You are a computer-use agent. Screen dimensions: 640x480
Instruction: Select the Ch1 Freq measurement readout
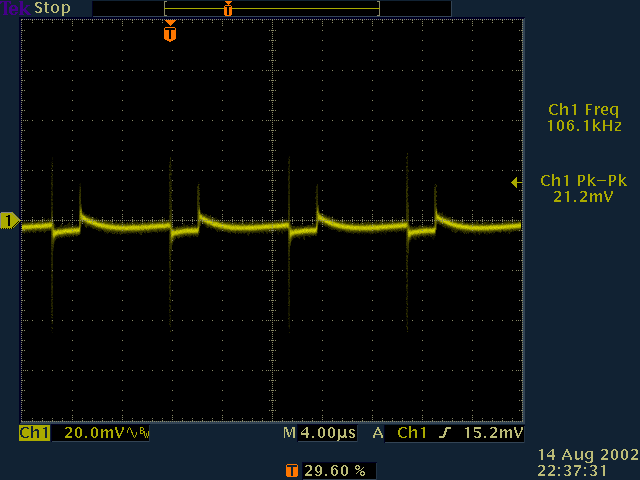pos(584,118)
